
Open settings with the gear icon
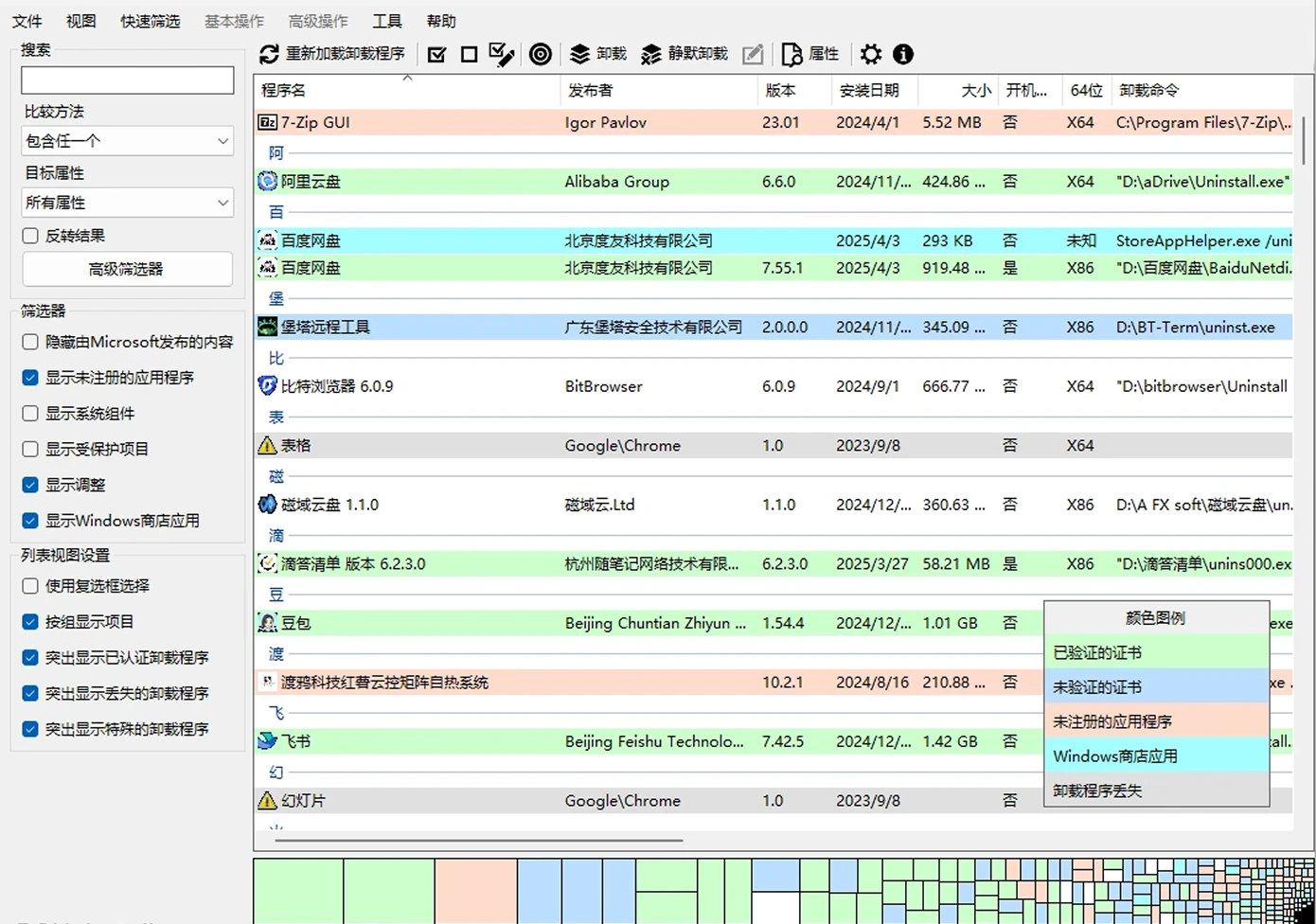click(x=871, y=55)
